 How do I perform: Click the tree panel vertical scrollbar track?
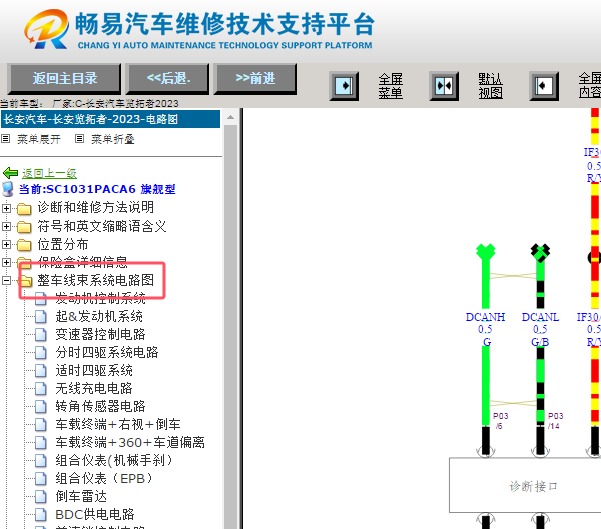pos(230,327)
